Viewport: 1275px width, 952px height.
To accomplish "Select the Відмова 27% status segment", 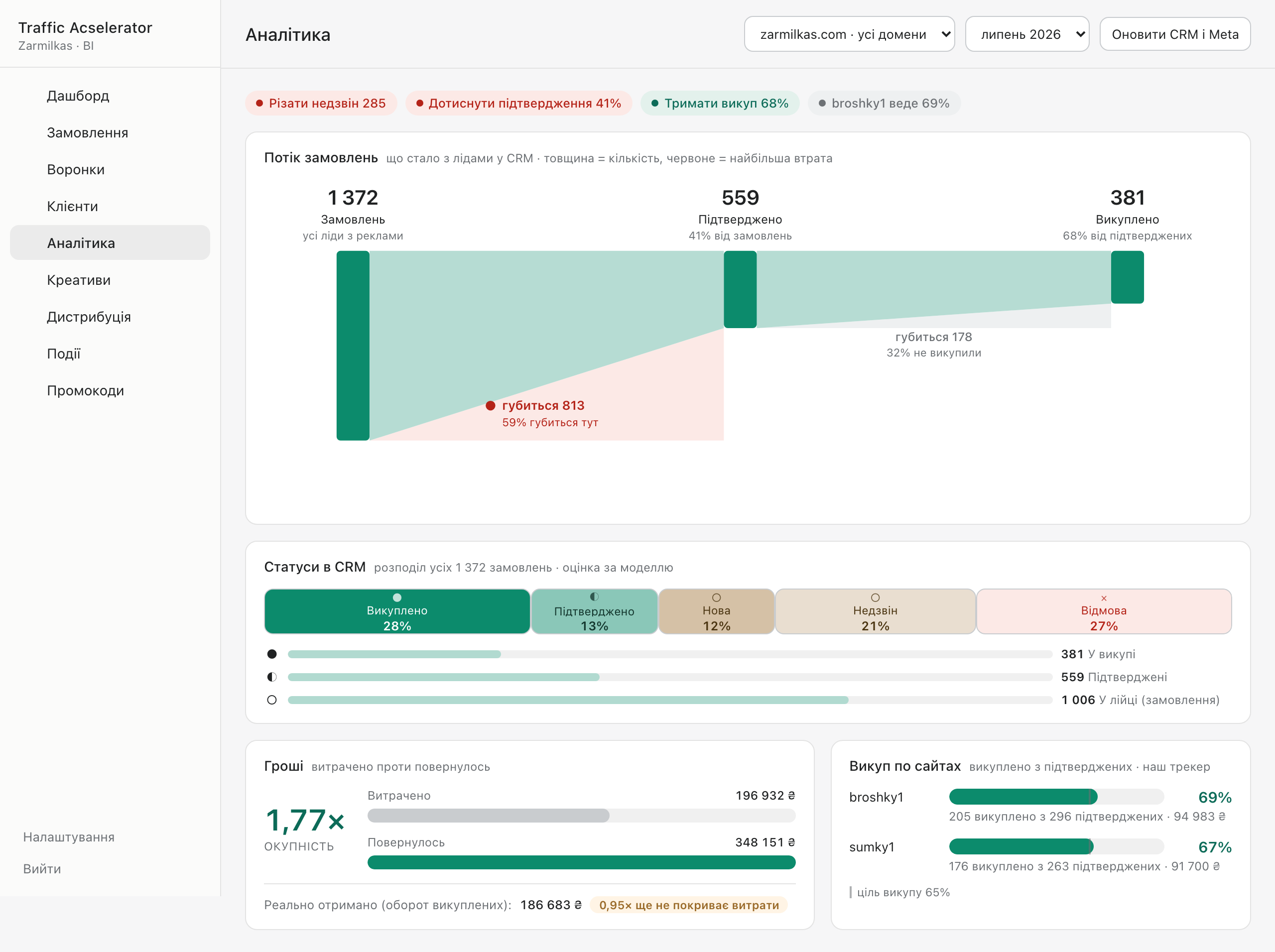I will 1104,611.
